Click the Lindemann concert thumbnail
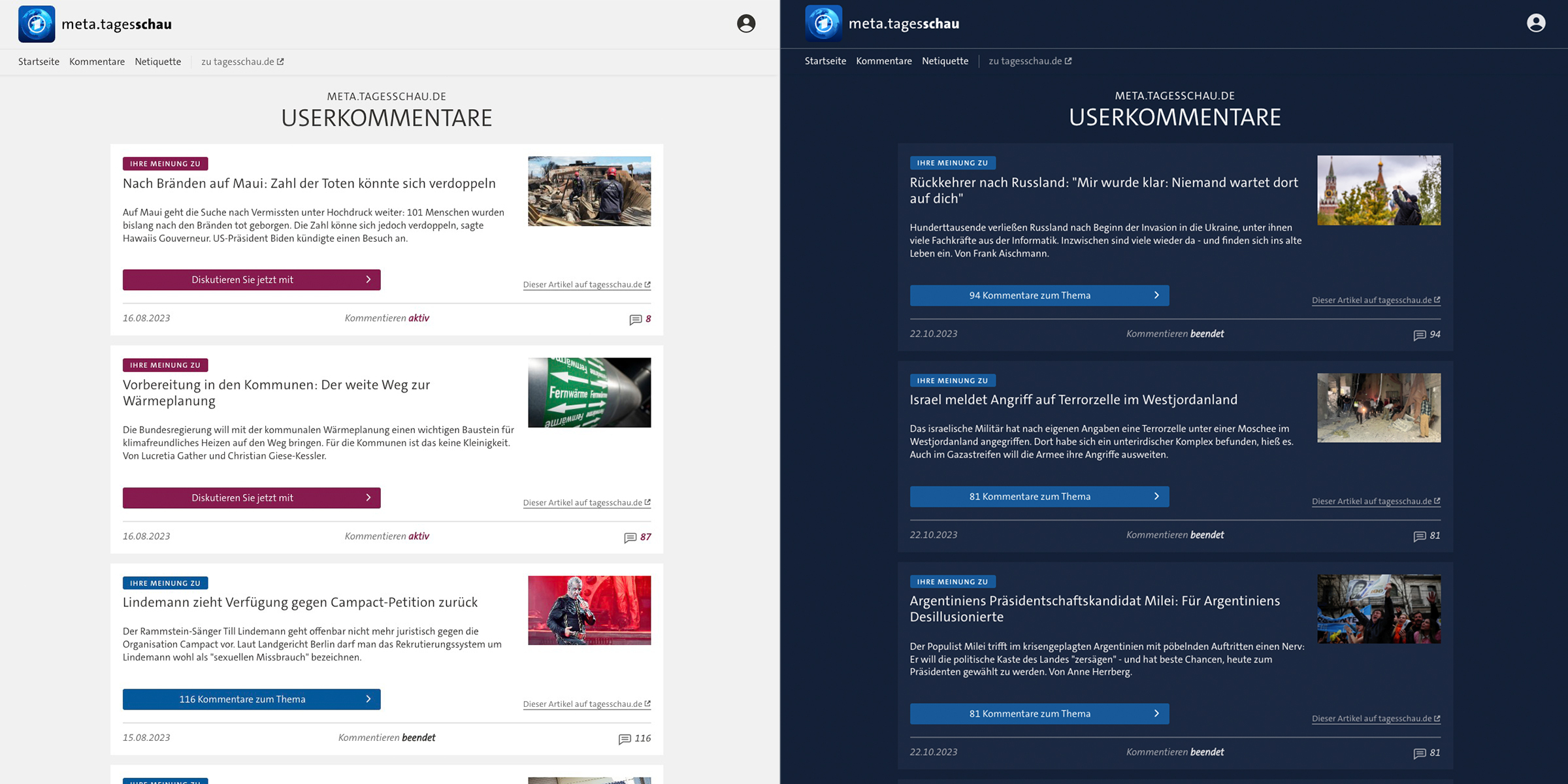The height and width of the screenshot is (784, 1568). [589, 610]
